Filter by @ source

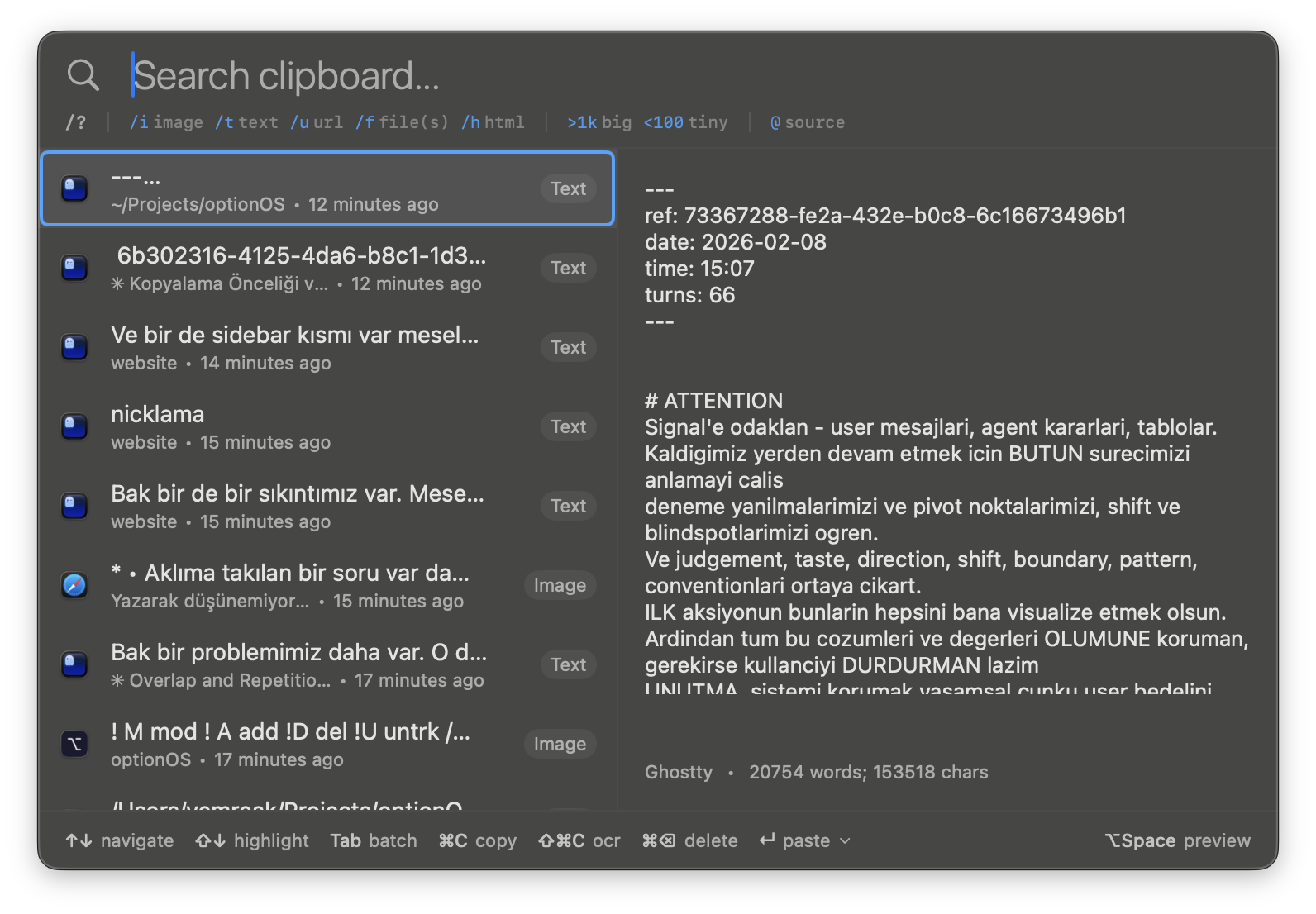[x=807, y=122]
